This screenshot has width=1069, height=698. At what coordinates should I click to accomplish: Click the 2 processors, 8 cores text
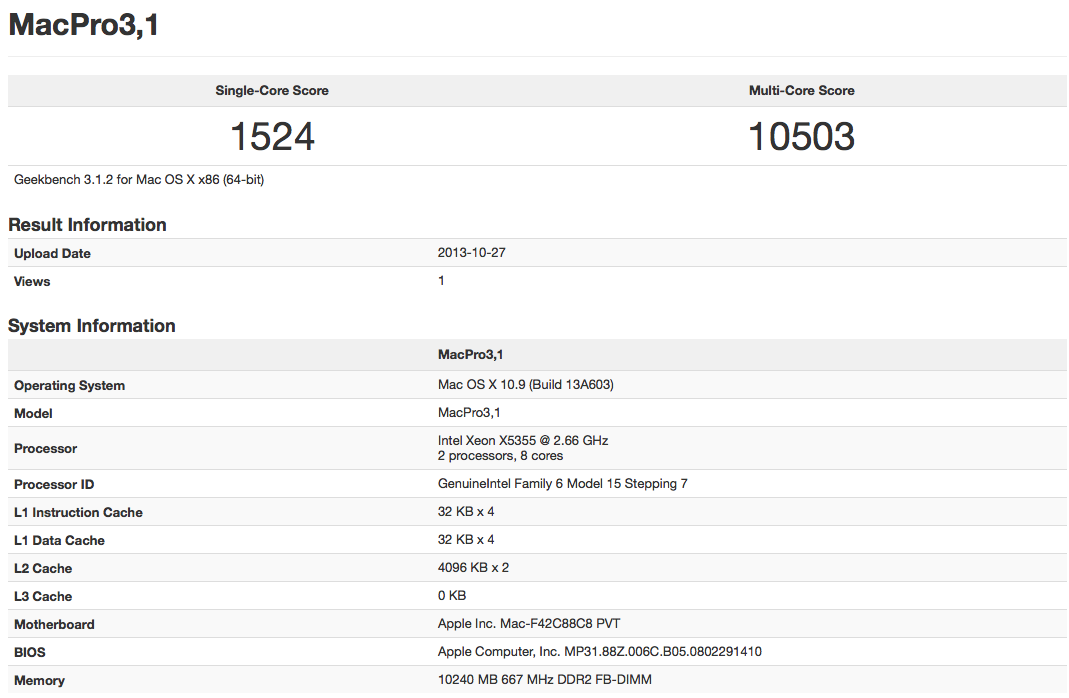500,455
